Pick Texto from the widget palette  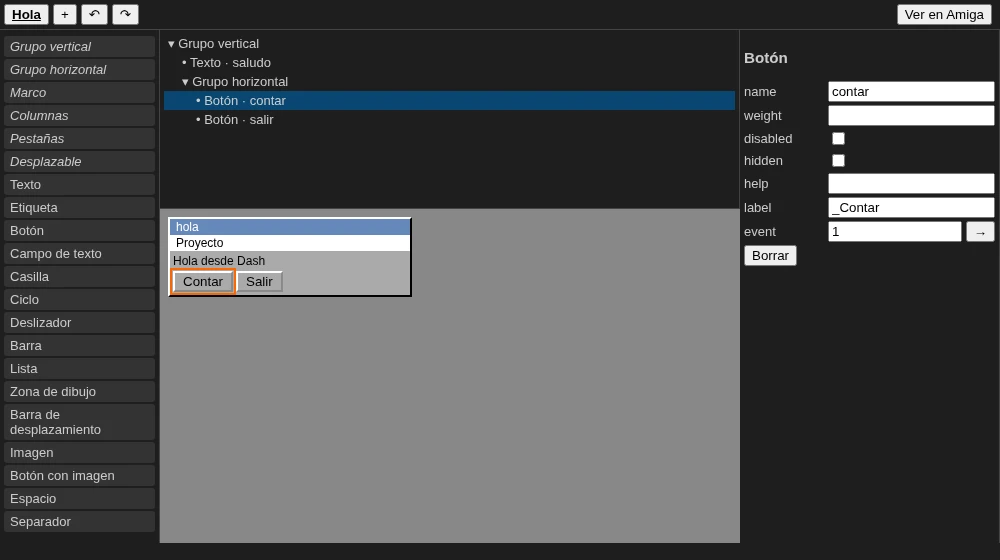click(x=79, y=184)
